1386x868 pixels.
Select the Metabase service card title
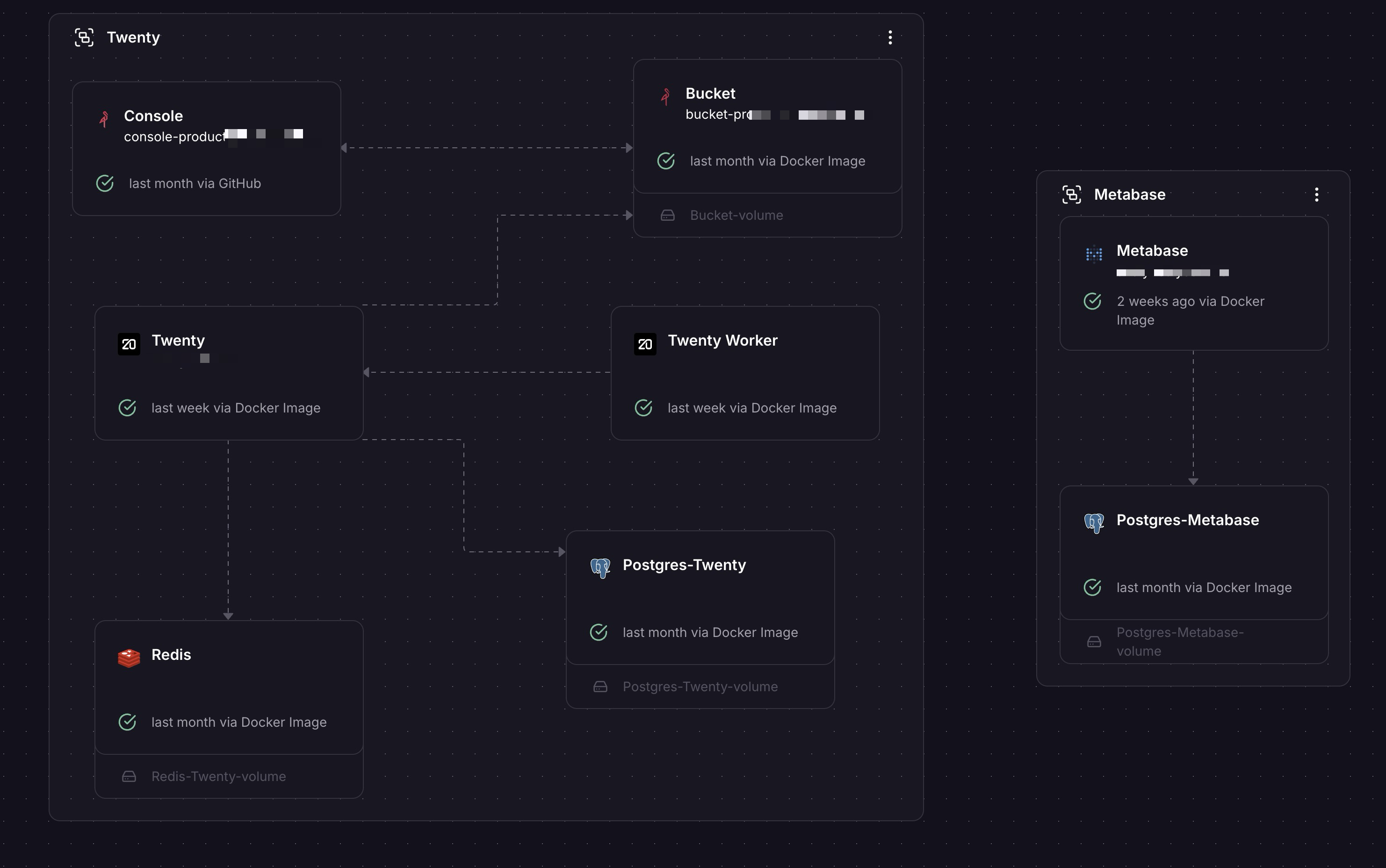[x=1152, y=251]
